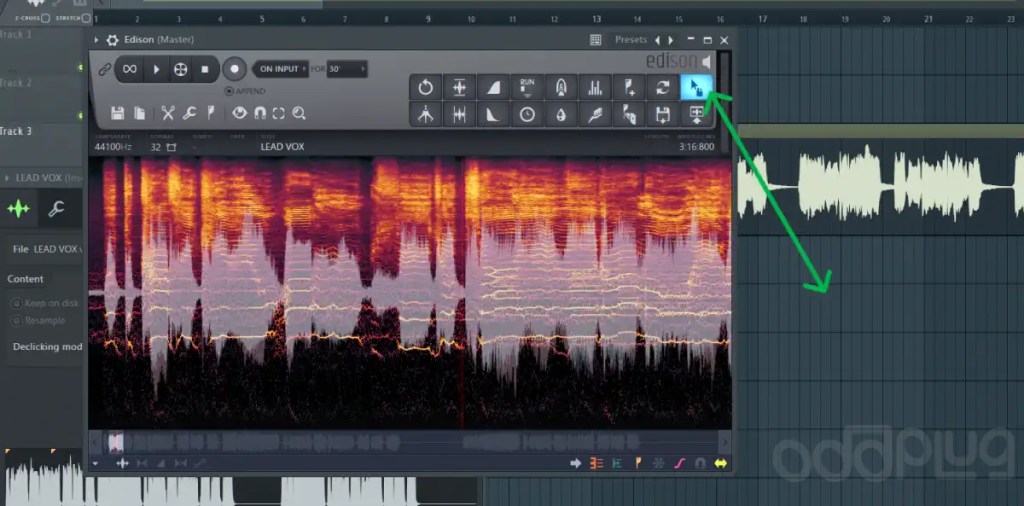The image size is (1024, 506).
Task: Click the RUN script button
Action: [527, 87]
